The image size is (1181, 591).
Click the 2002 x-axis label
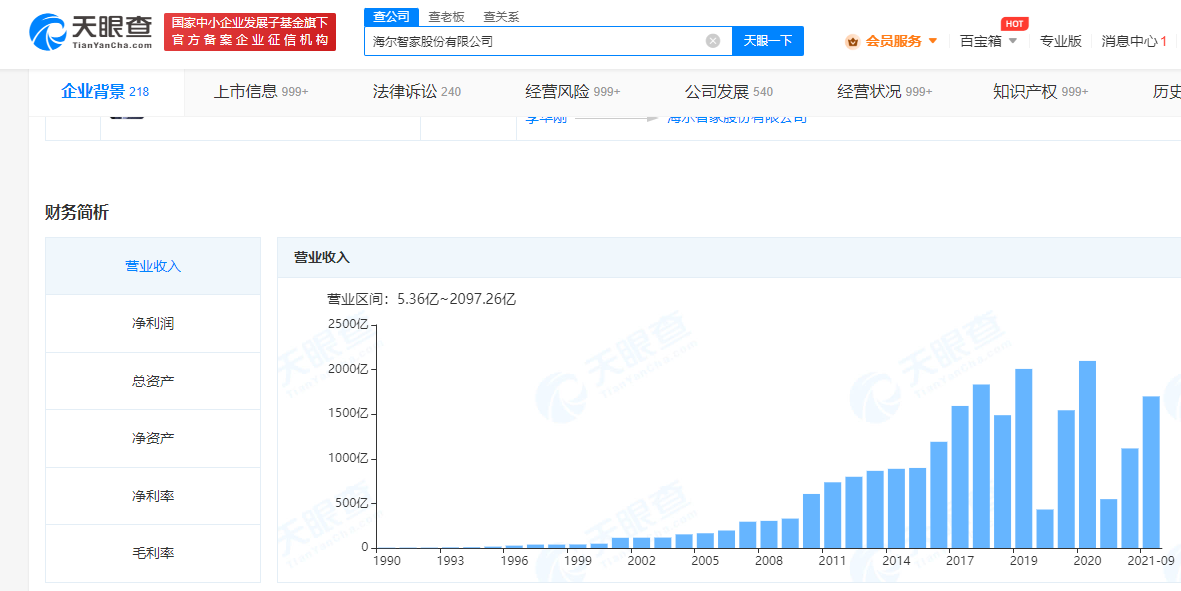click(x=640, y=561)
